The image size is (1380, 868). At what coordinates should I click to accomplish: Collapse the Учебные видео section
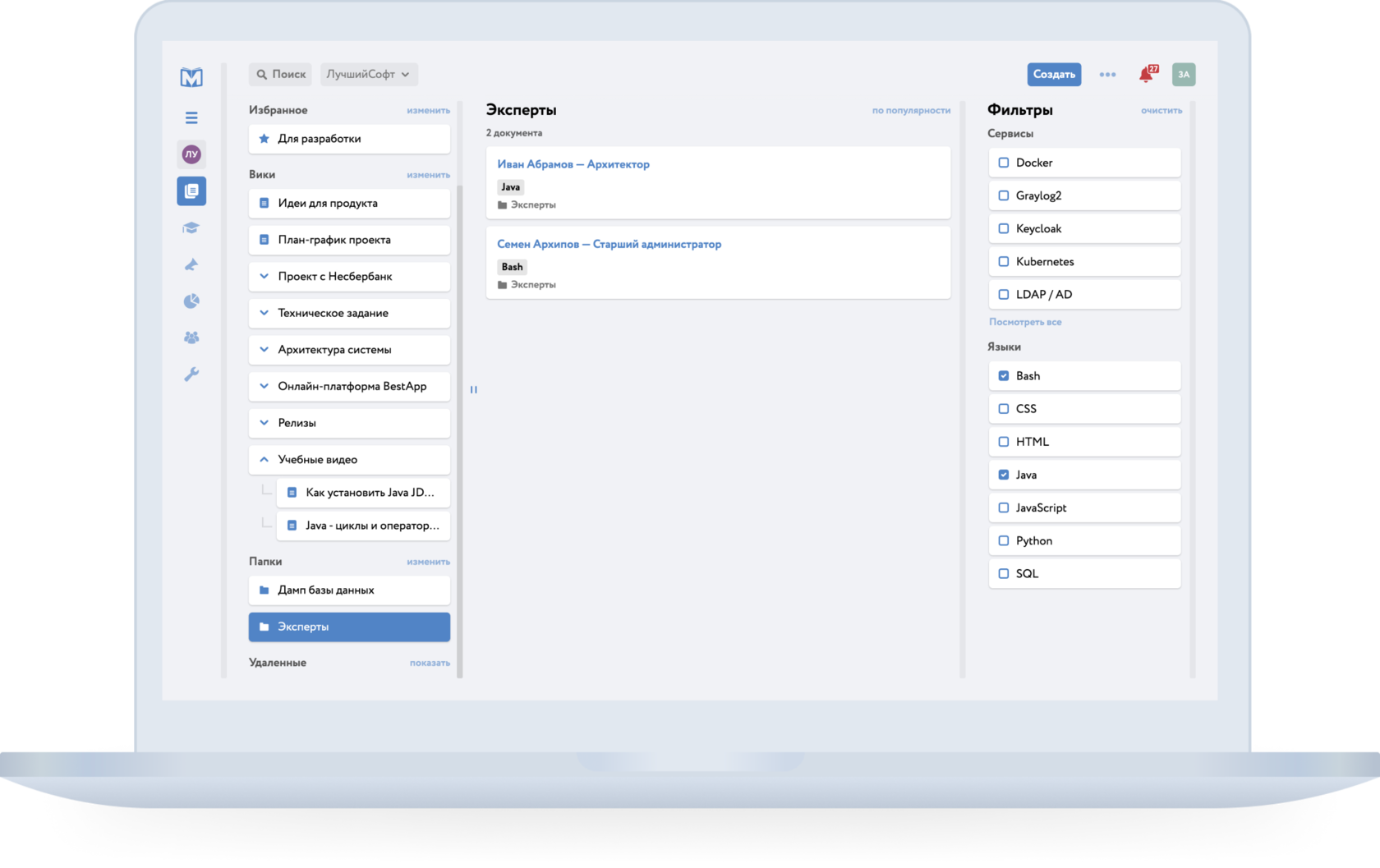[x=264, y=459]
